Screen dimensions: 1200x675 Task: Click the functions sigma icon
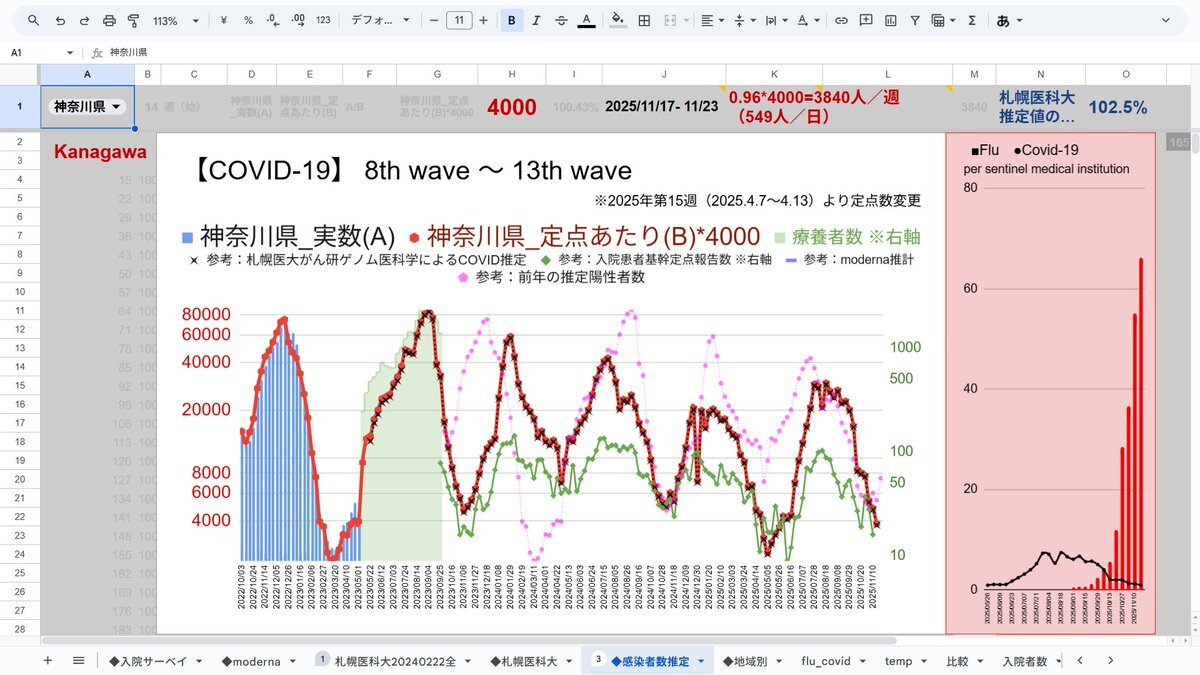pyautogui.click(x=971, y=20)
